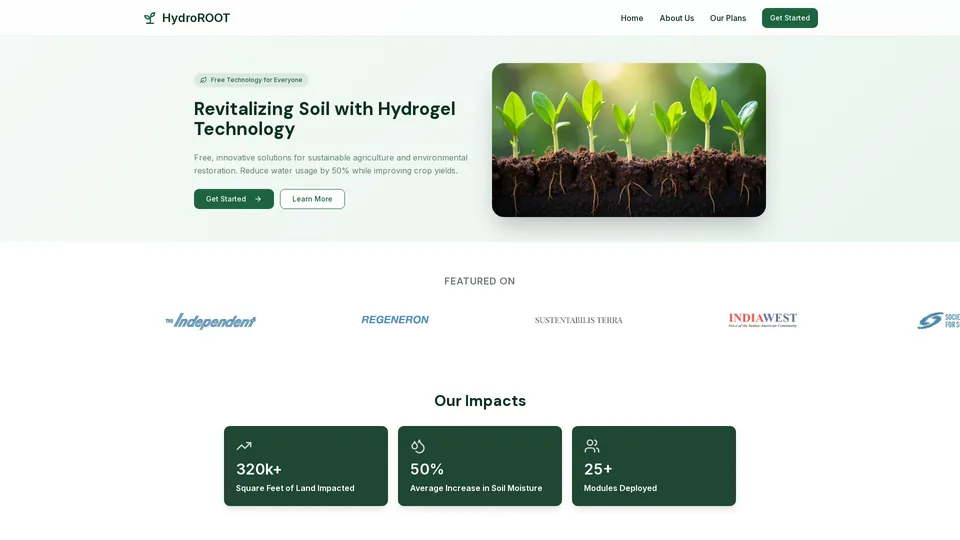Click the Society for Science logo

pyautogui.click(x=939, y=320)
